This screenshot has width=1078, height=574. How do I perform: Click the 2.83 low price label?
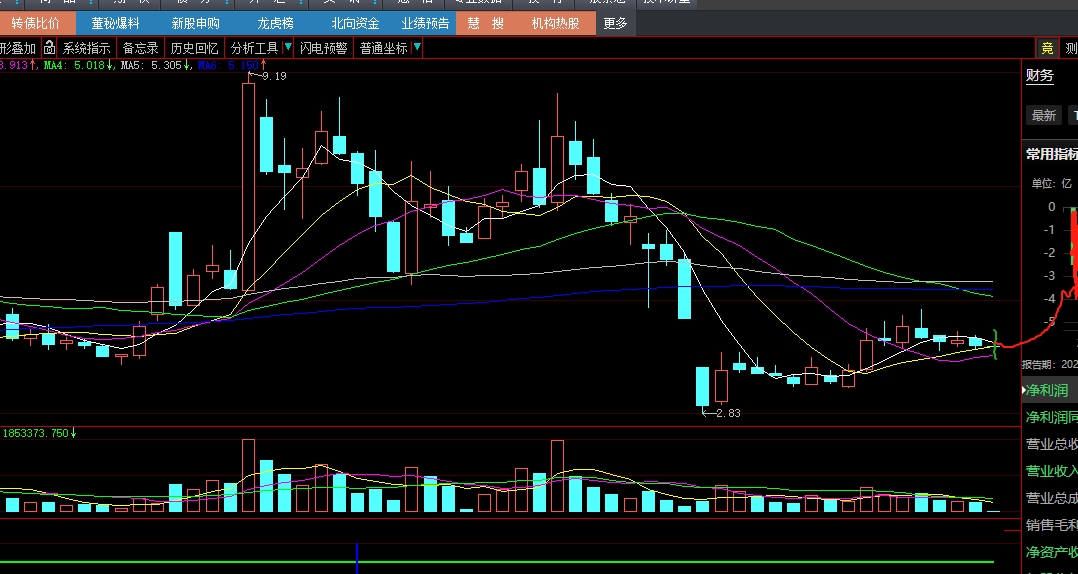(x=728, y=413)
